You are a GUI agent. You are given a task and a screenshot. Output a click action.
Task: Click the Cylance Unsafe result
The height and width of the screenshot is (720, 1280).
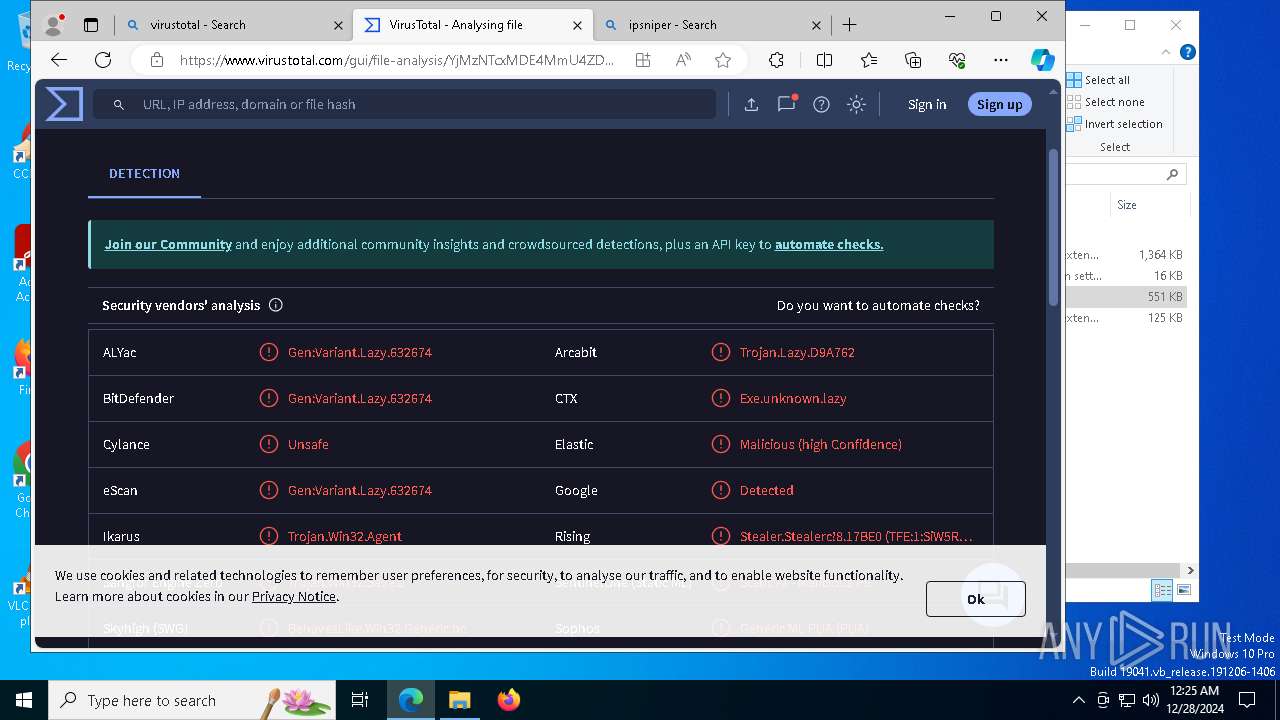tap(308, 444)
